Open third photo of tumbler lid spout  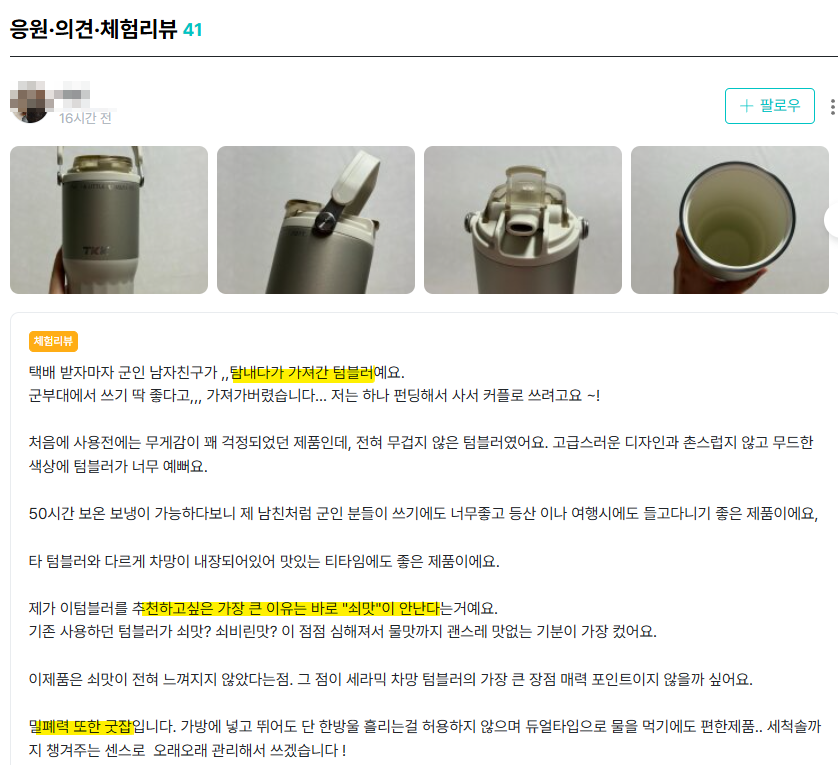tap(523, 220)
